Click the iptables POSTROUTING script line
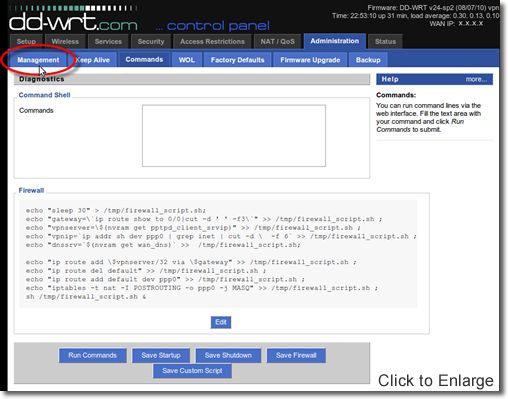The image size is (508, 399). [x=202, y=288]
